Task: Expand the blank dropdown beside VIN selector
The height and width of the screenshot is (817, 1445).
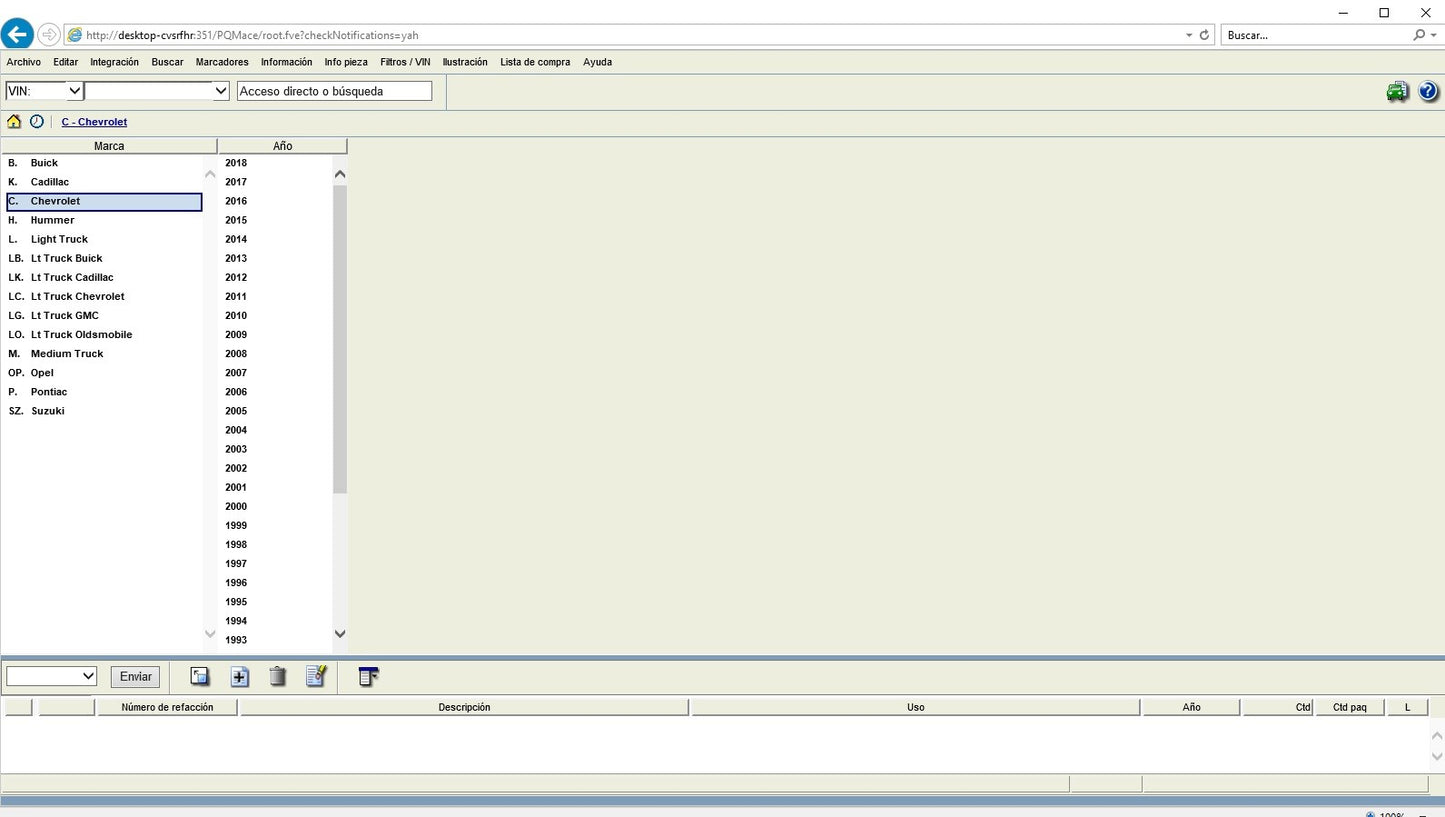Action: coord(157,91)
